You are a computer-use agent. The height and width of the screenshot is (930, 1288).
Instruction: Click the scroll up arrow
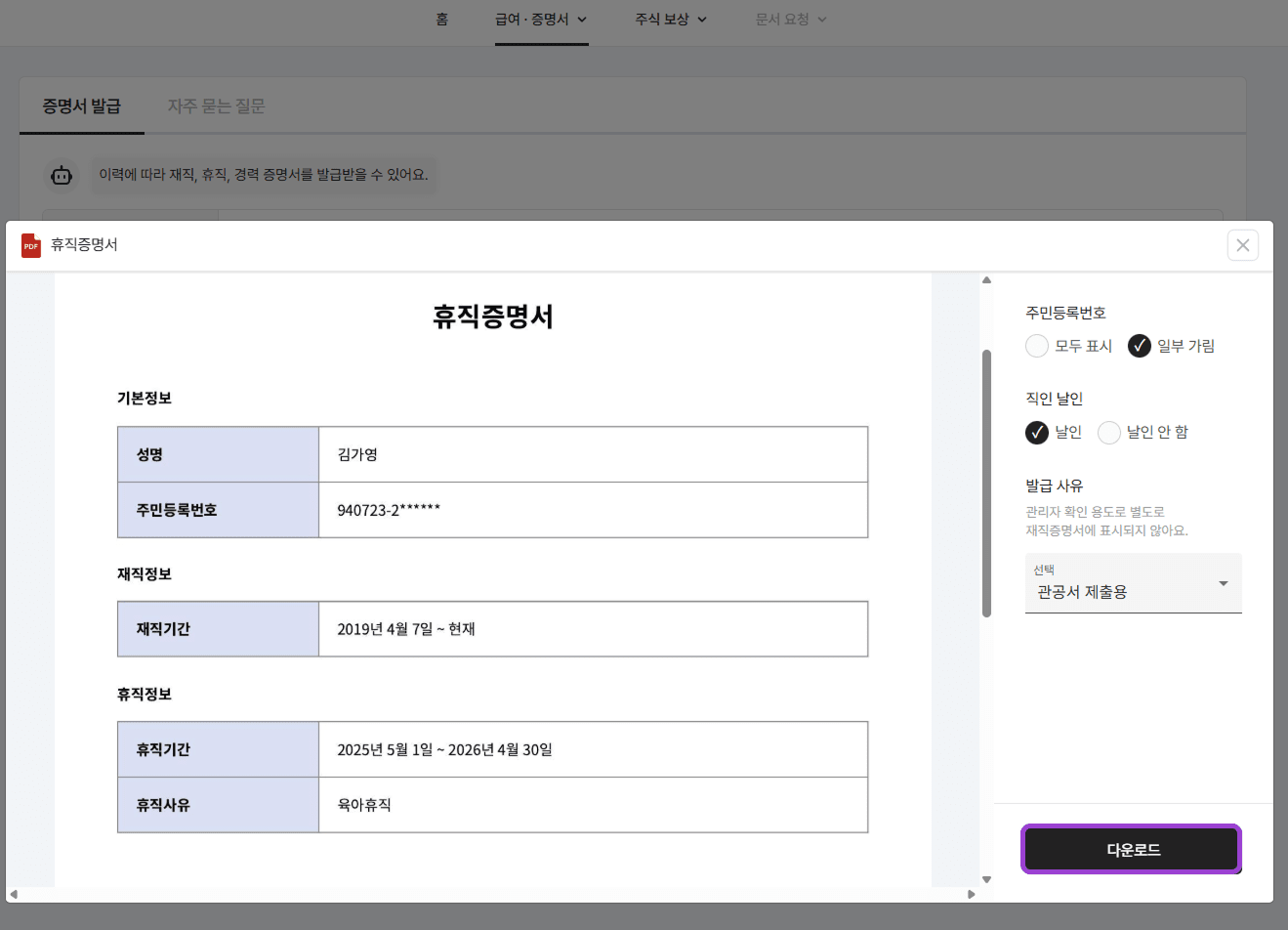pyautogui.click(x=986, y=280)
